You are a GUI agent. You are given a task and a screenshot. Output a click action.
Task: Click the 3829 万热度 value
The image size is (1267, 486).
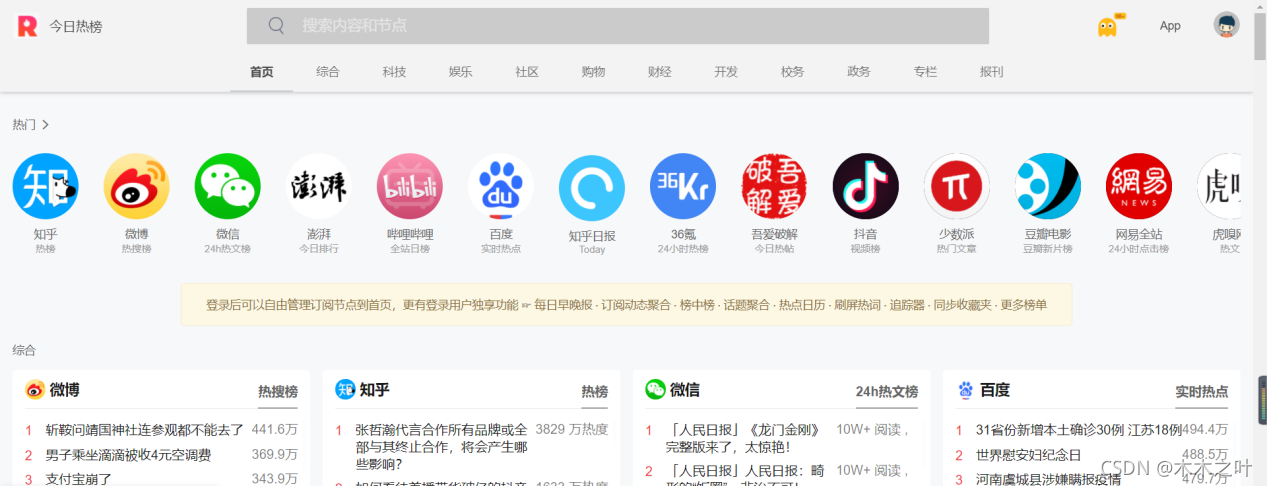[x=571, y=430]
